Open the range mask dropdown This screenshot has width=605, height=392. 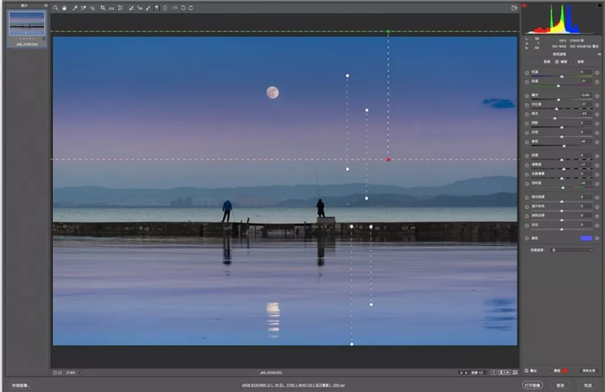[572, 250]
